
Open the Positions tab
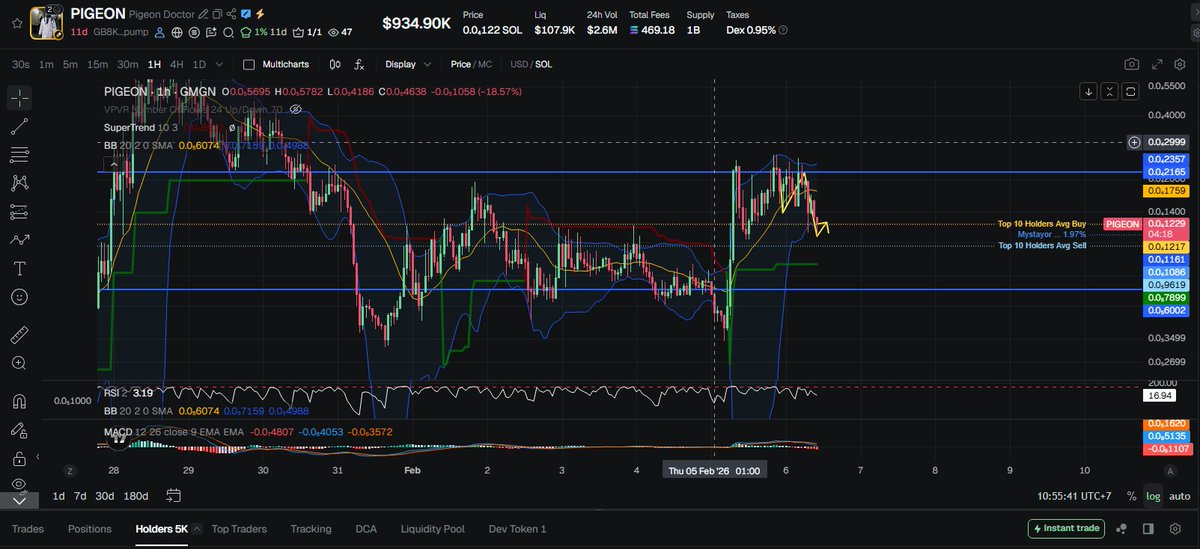90,529
